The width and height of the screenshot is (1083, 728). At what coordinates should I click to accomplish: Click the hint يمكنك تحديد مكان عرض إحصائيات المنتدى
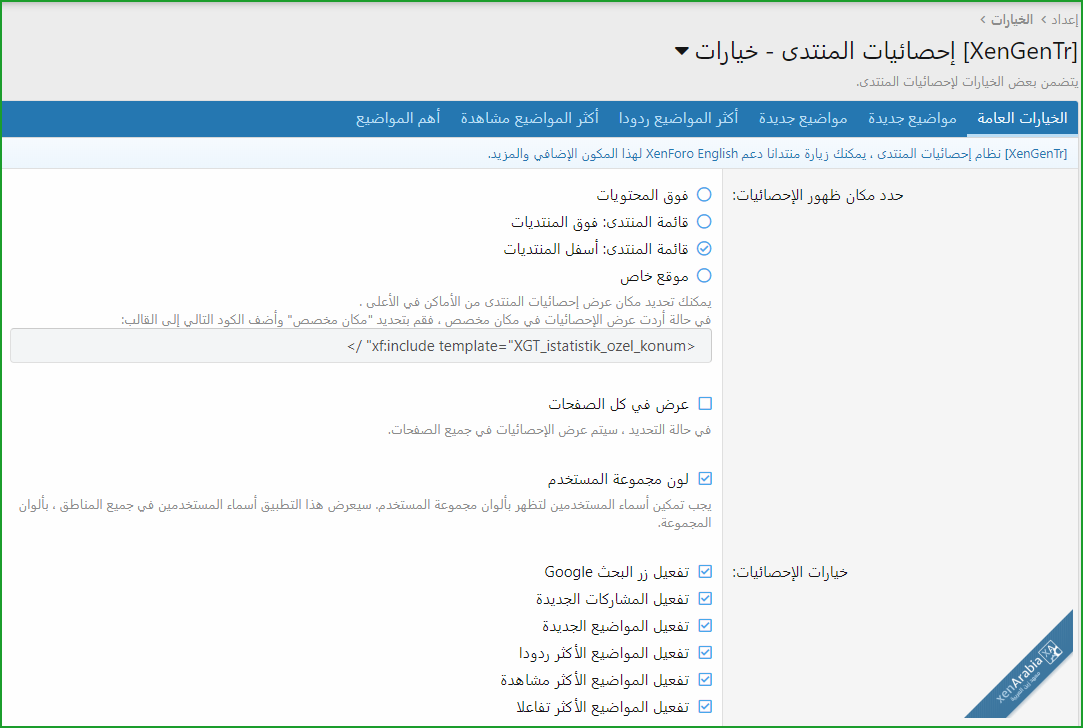(x=535, y=302)
